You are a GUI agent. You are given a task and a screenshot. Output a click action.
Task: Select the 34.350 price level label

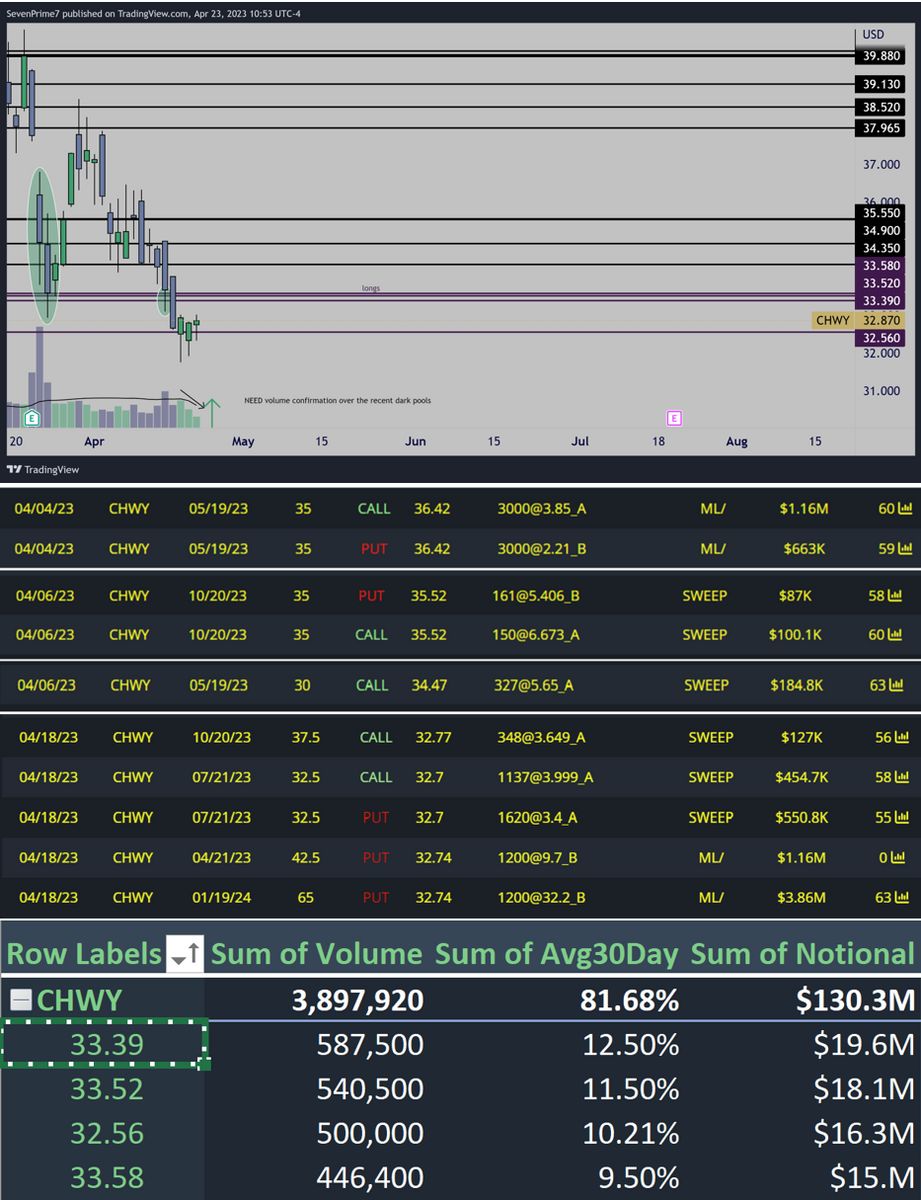point(880,248)
